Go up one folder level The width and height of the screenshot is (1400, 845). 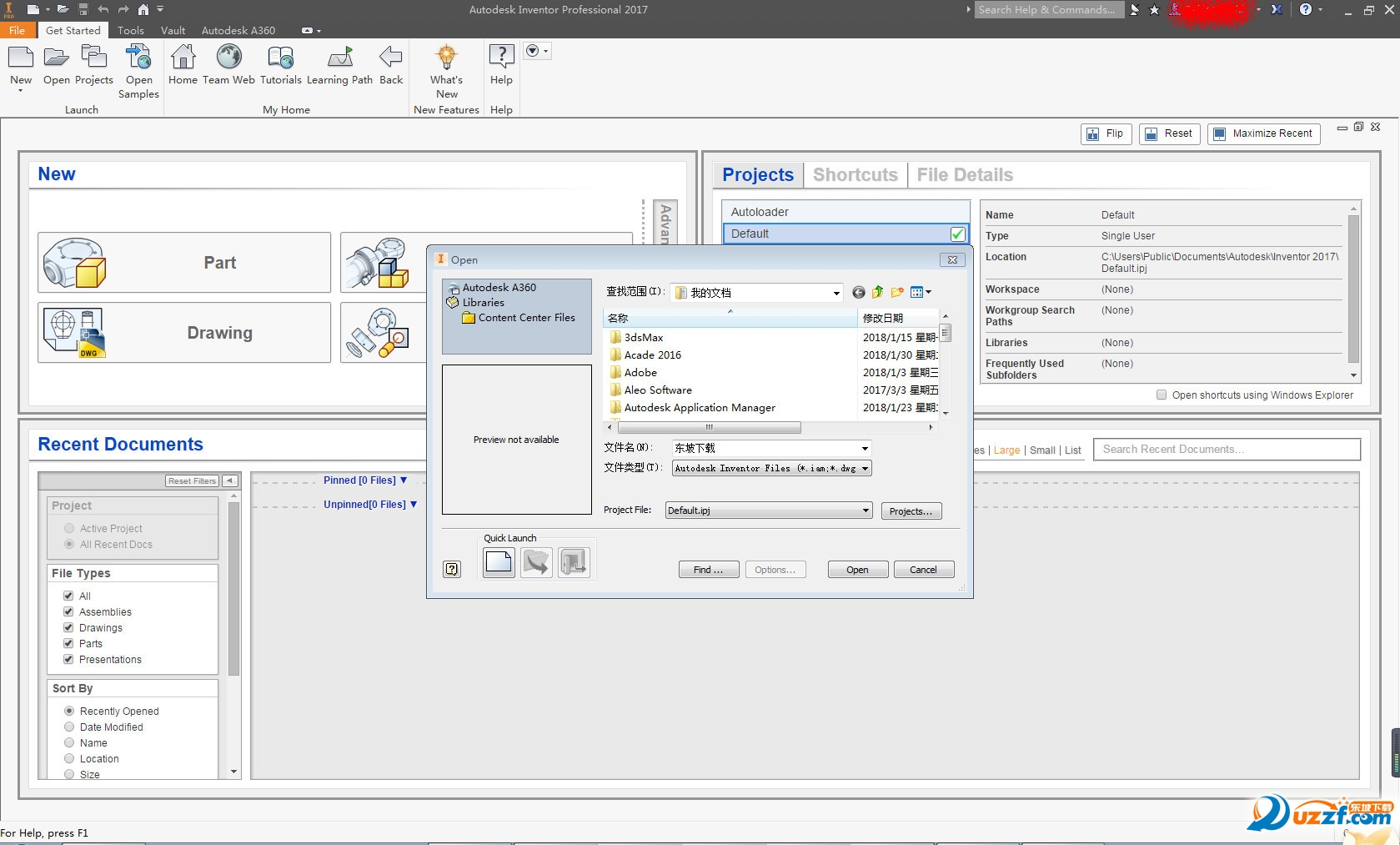(877, 293)
